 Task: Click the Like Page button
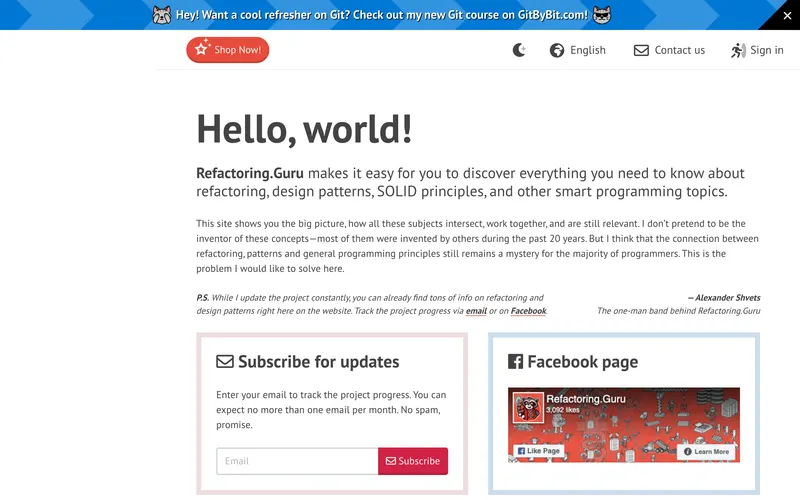[x=539, y=451]
